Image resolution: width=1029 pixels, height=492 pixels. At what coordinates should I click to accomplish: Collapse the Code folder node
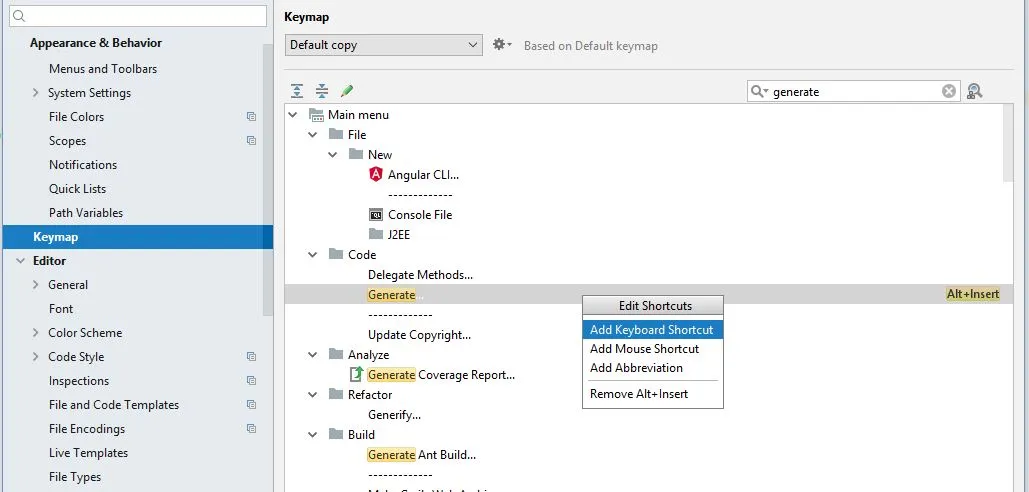click(x=313, y=255)
